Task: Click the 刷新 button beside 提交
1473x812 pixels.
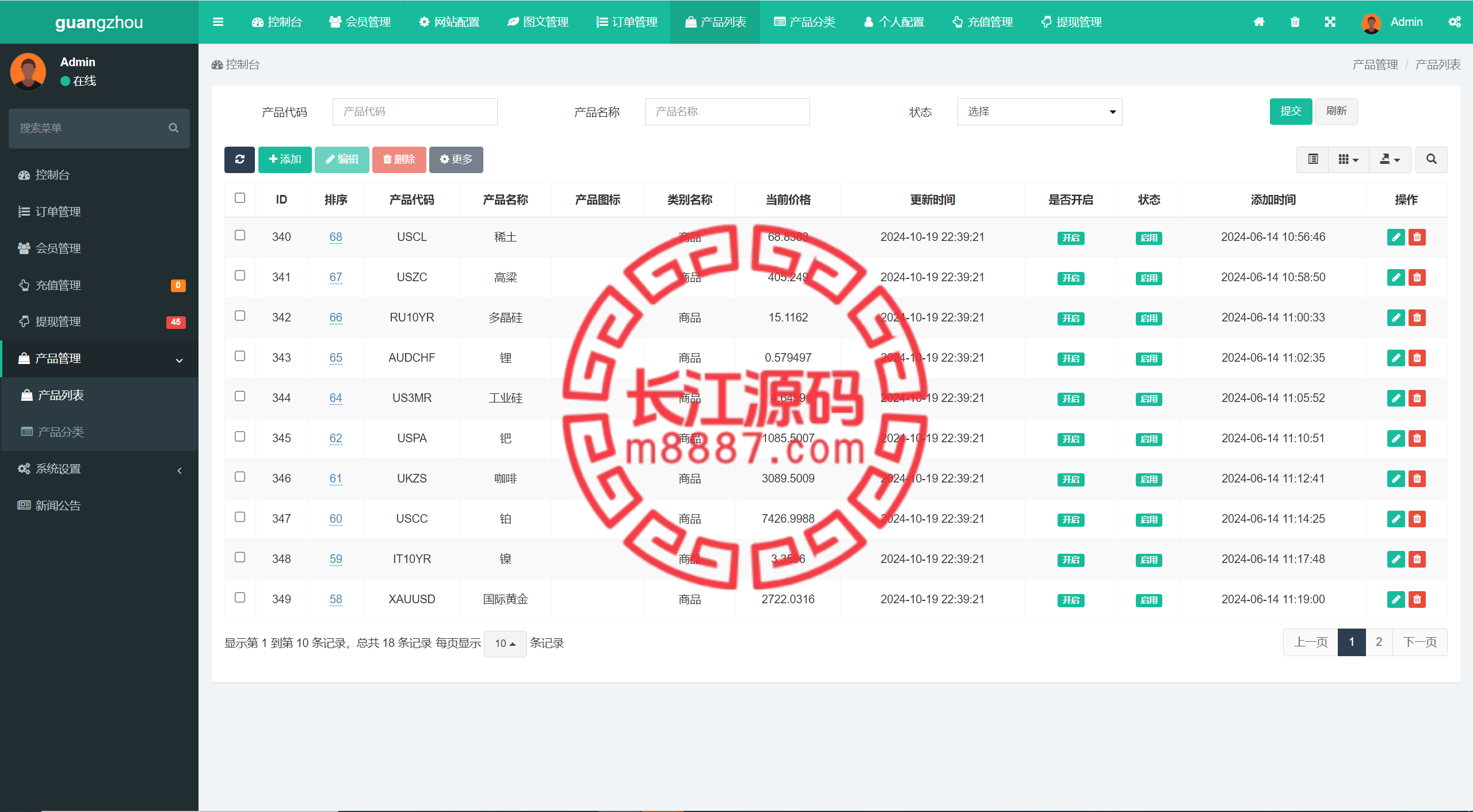Action: (x=1336, y=111)
